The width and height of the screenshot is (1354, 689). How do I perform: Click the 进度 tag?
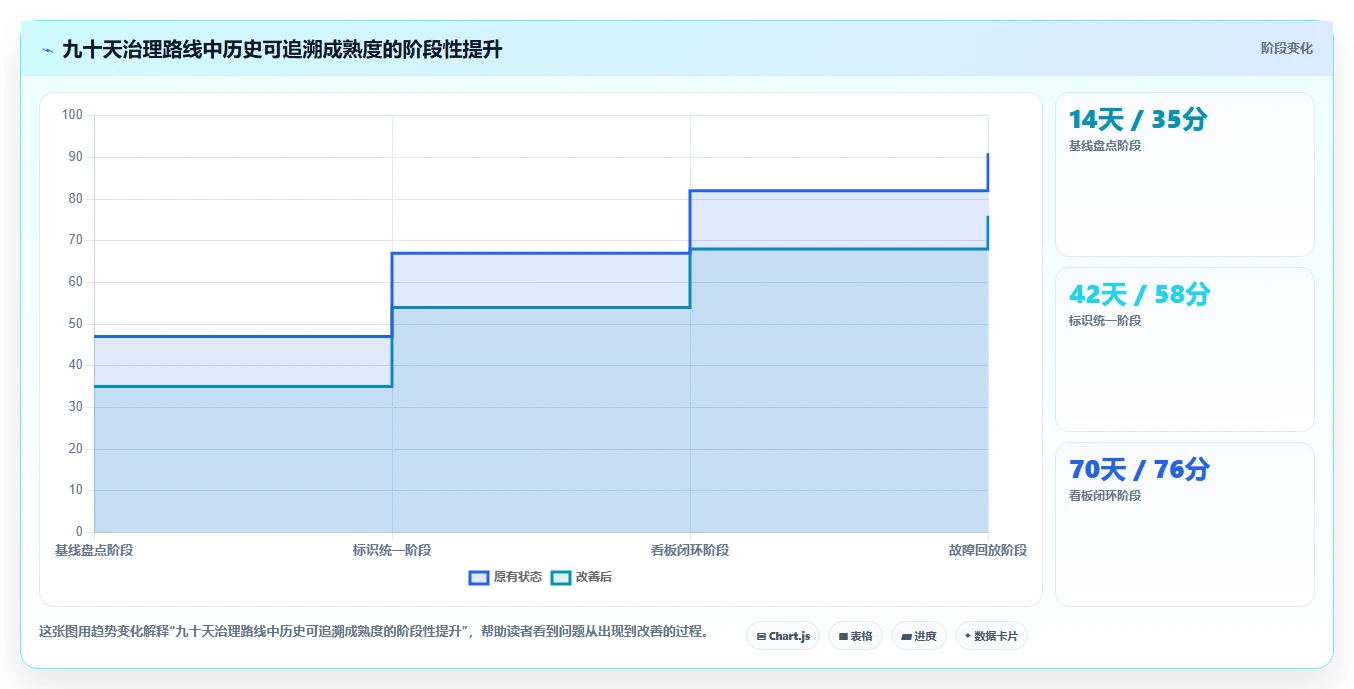(x=919, y=636)
